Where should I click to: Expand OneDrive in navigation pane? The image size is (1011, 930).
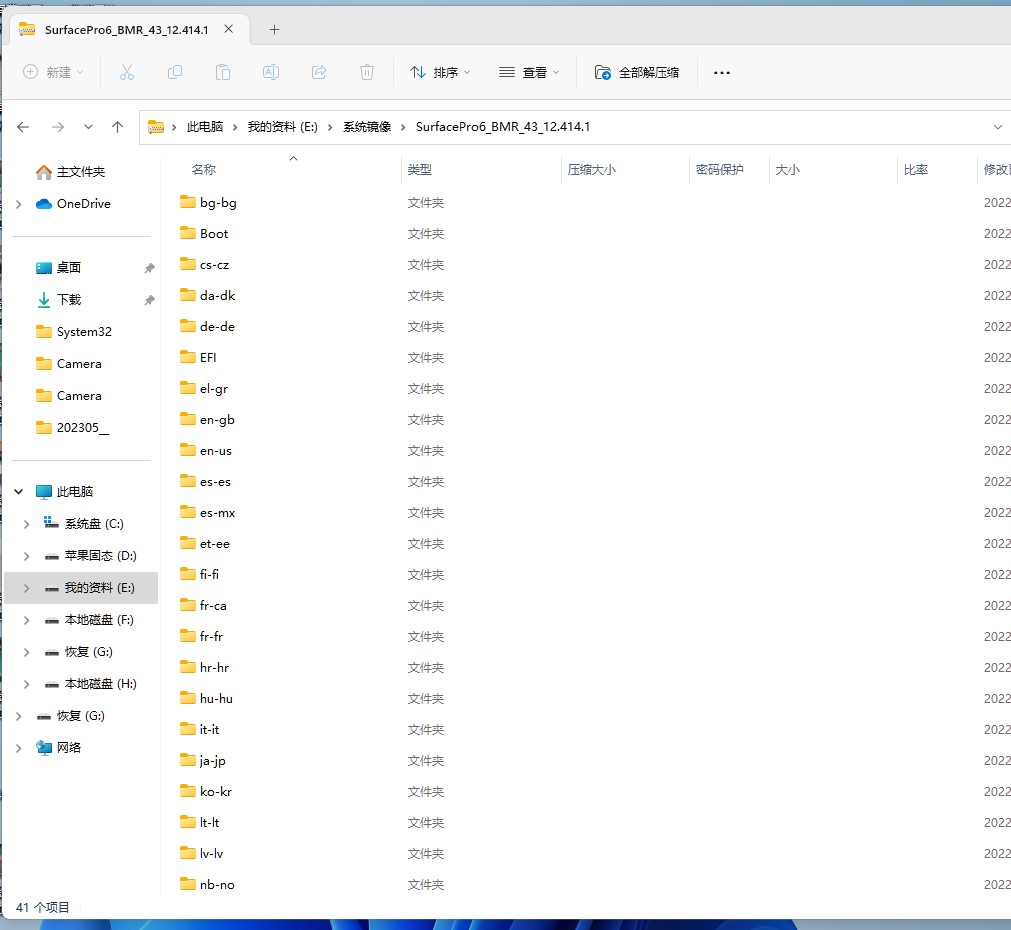tap(19, 204)
